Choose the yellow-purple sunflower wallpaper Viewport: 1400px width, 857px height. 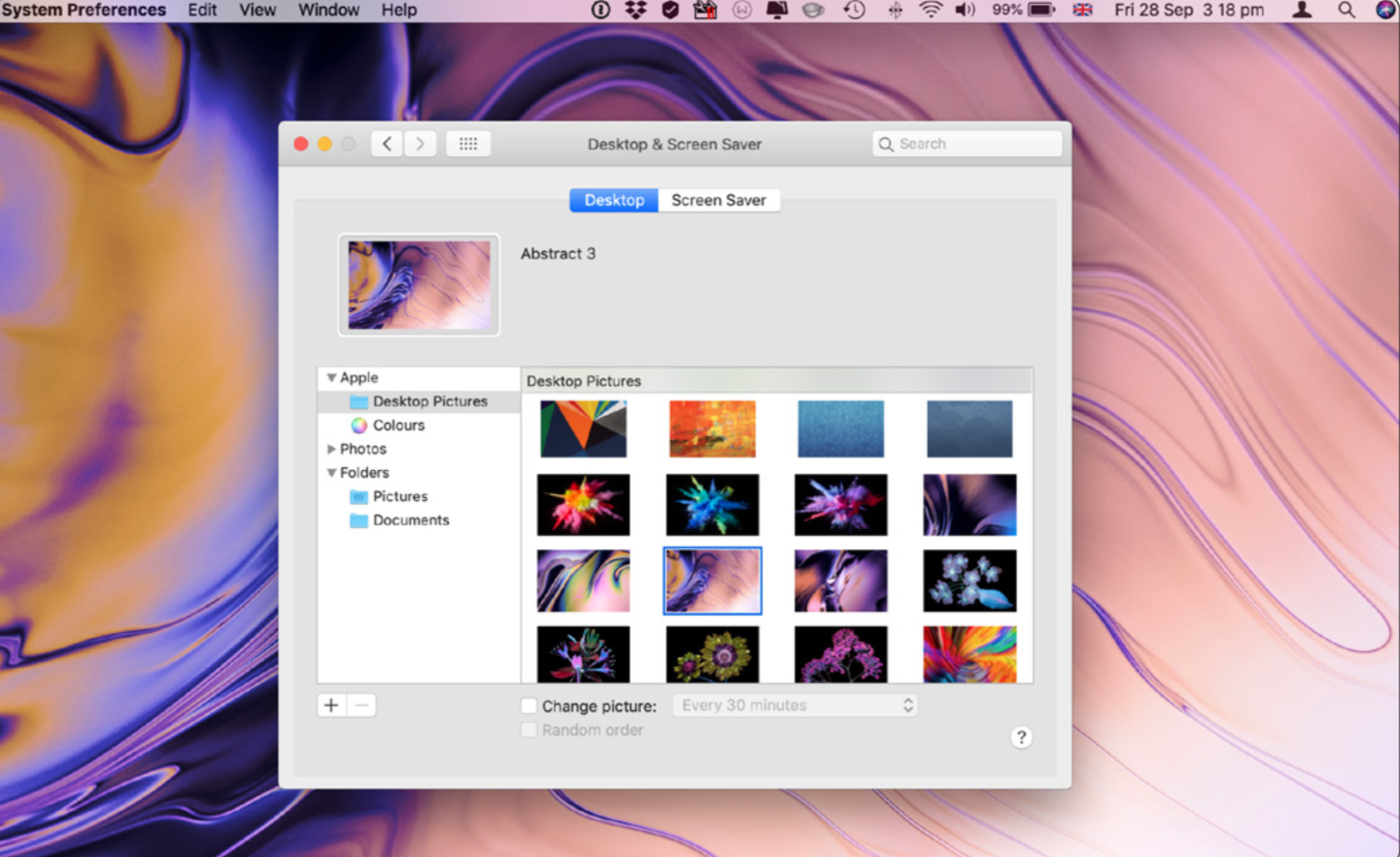pos(713,654)
